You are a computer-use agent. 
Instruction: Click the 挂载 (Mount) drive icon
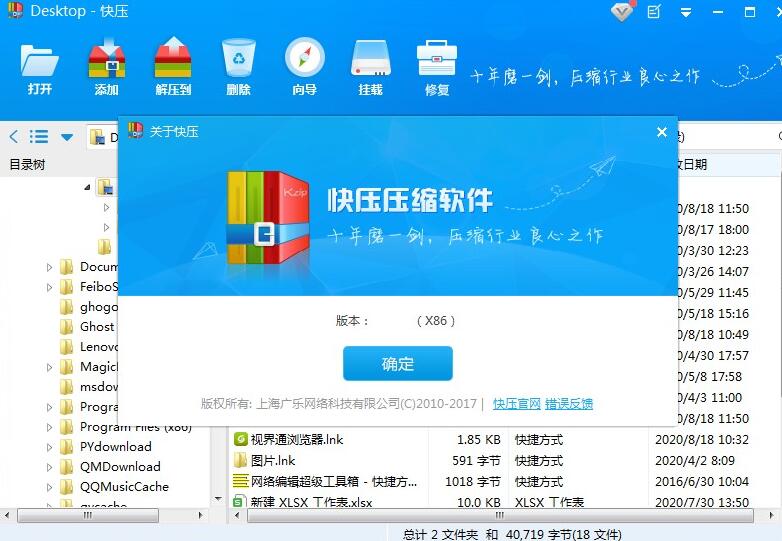[x=371, y=67]
